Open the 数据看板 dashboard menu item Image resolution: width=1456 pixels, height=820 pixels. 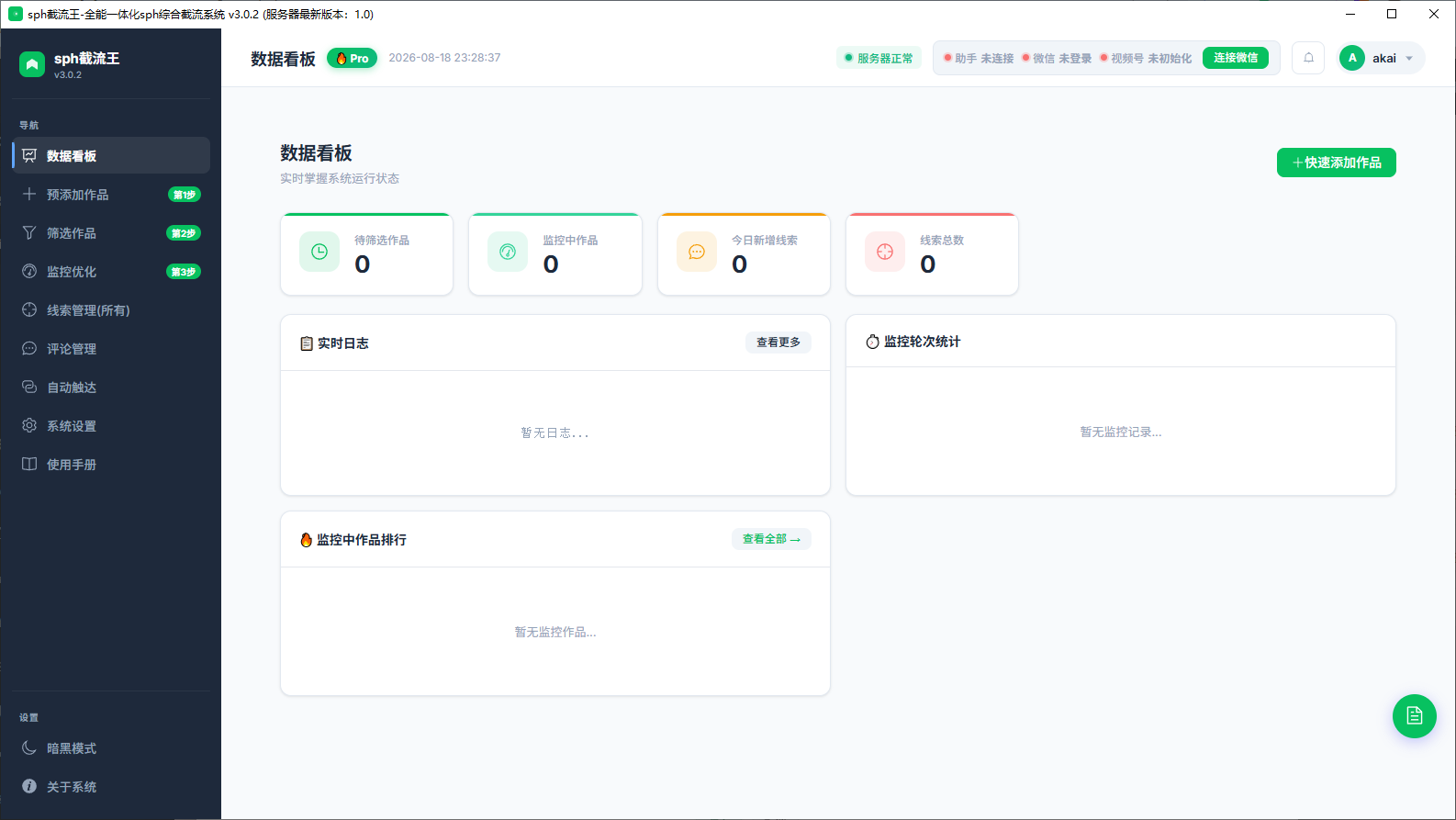point(111,155)
